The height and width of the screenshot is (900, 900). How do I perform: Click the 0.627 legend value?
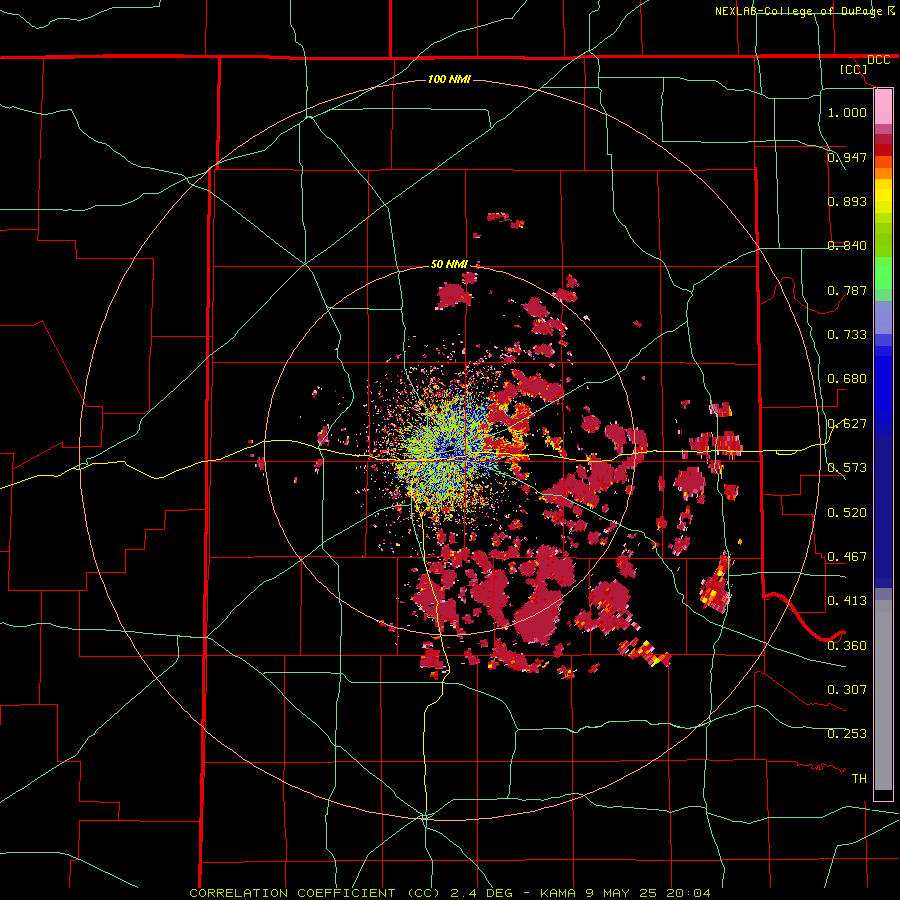tap(847, 424)
